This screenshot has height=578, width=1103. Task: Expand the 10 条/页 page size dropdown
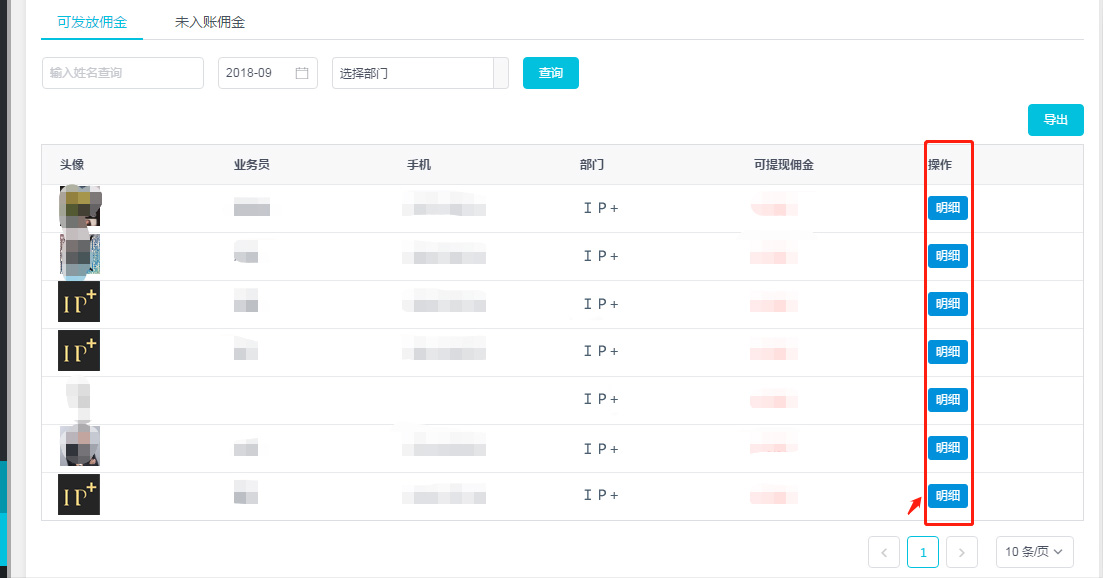click(x=1034, y=552)
